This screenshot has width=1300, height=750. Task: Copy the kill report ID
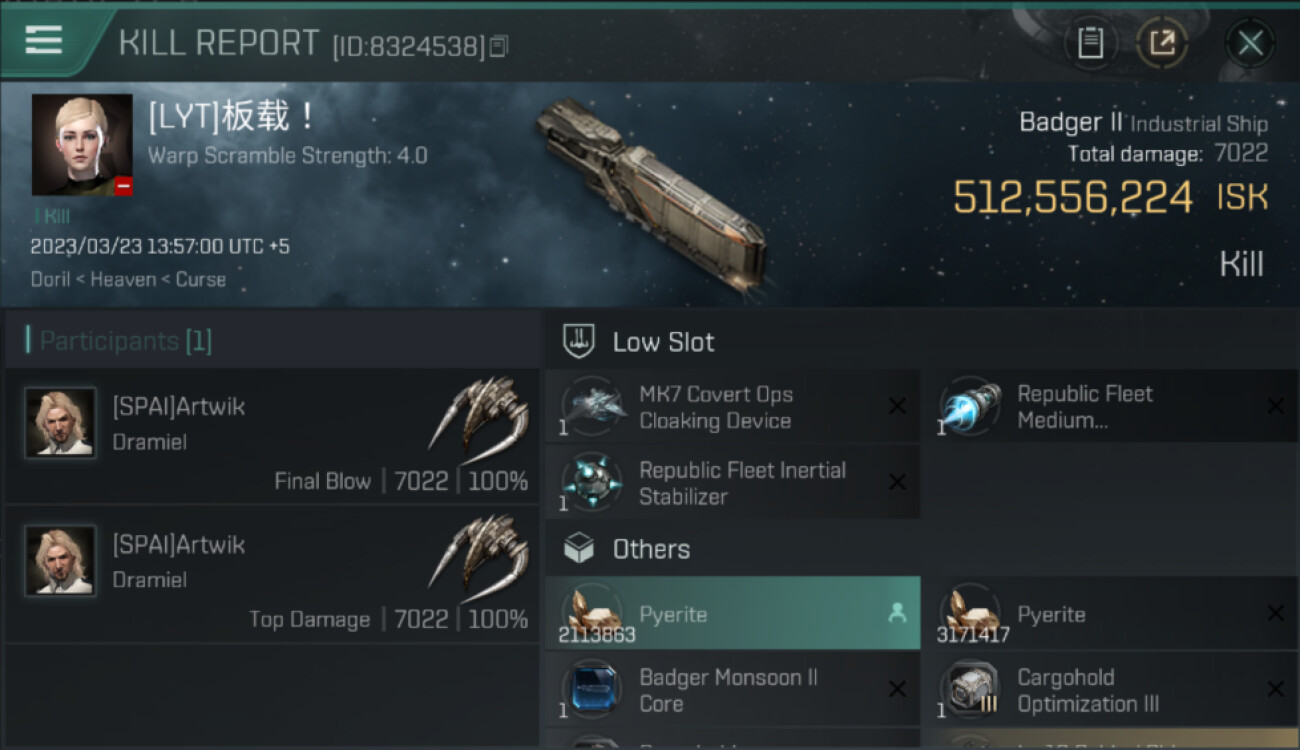tap(499, 46)
